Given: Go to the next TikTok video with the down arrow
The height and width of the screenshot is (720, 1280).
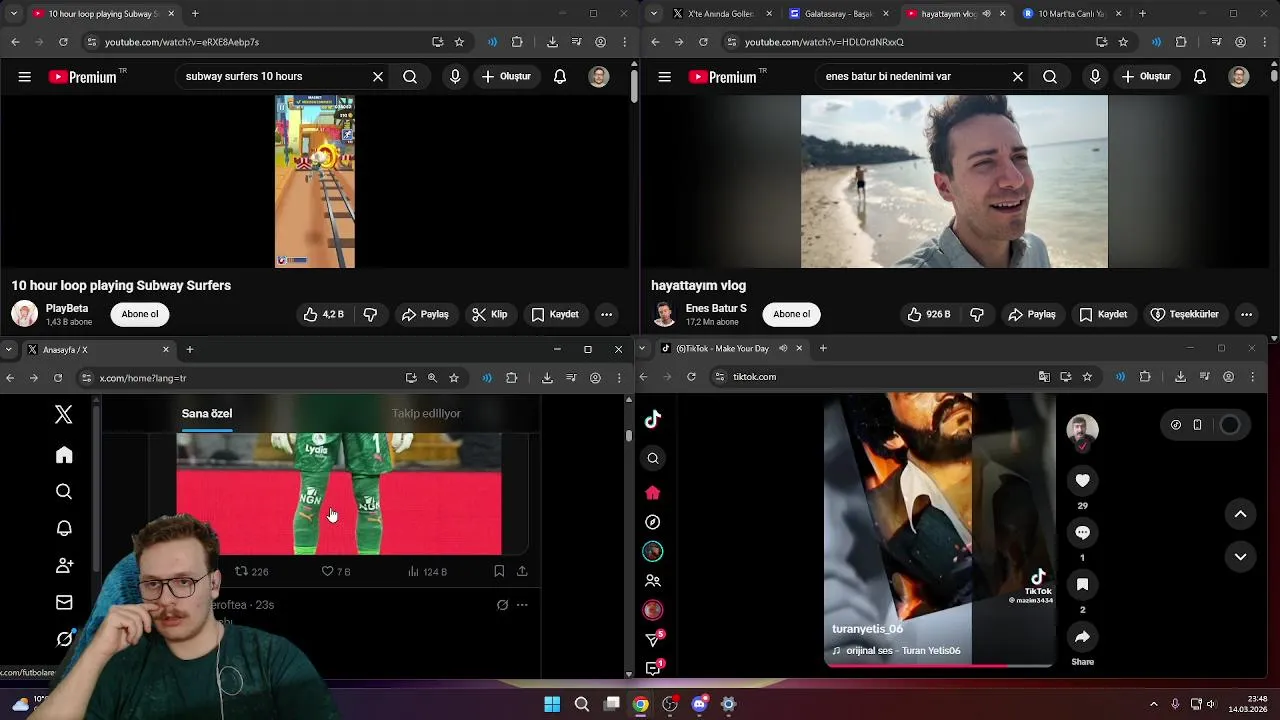Looking at the screenshot, I should pos(1240,556).
